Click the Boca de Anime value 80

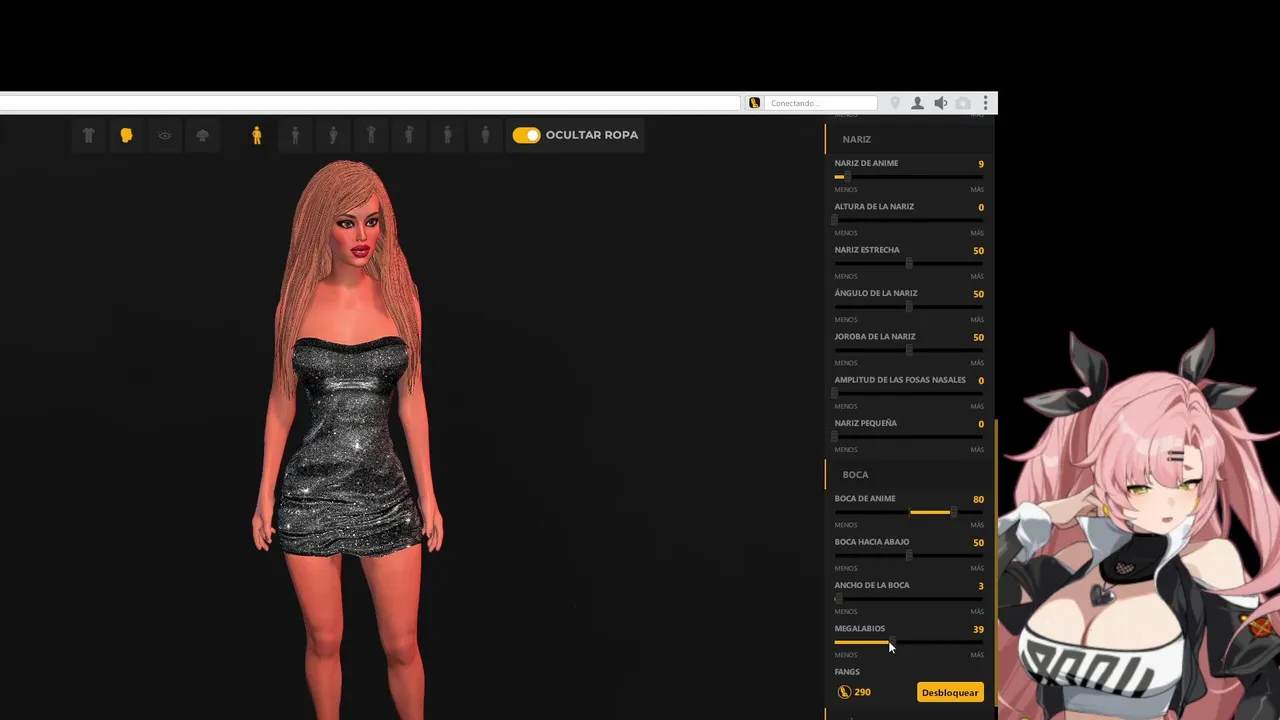(978, 499)
